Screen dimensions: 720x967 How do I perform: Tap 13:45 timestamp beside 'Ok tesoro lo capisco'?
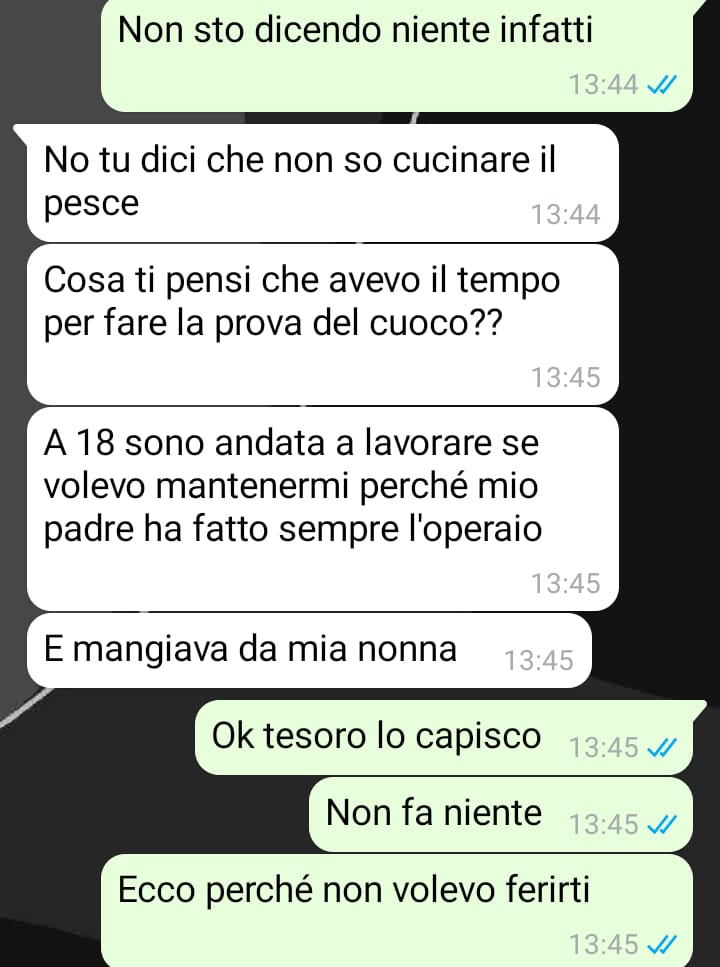tap(603, 747)
